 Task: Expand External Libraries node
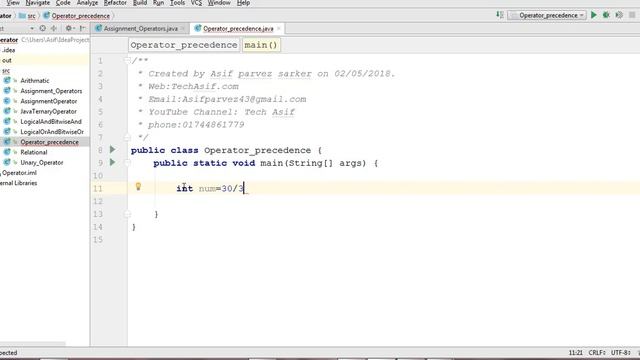(x=18, y=183)
